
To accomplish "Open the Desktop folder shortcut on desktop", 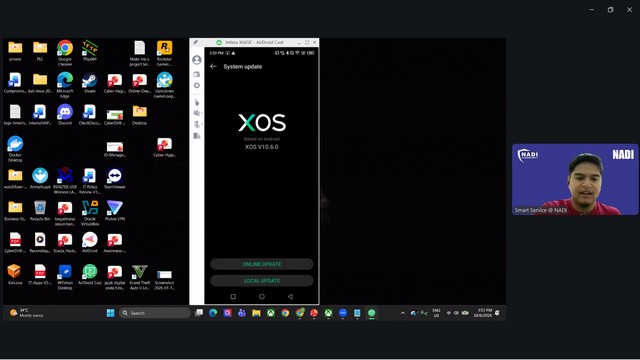I will click(x=140, y=115).
